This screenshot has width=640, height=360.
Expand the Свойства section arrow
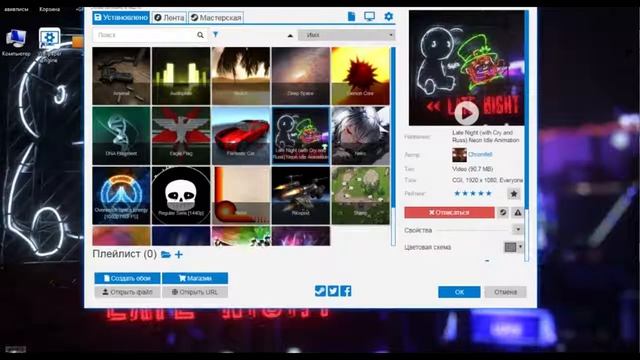pyautogui.click(x=518, y=229)
